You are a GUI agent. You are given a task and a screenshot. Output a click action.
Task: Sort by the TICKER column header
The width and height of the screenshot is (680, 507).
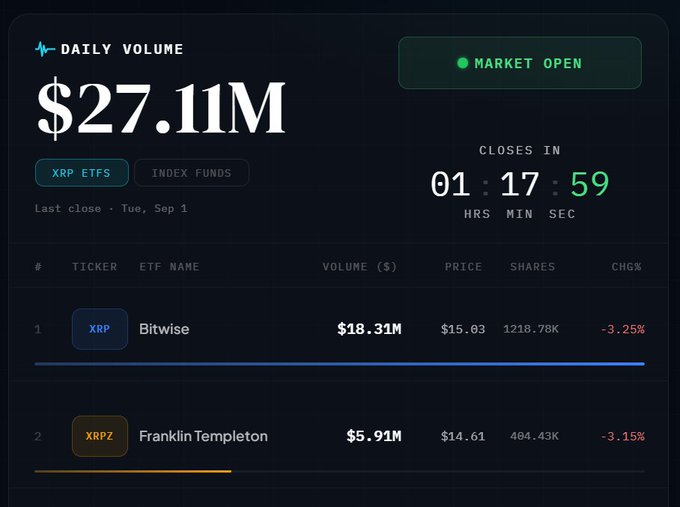point(95,266)
